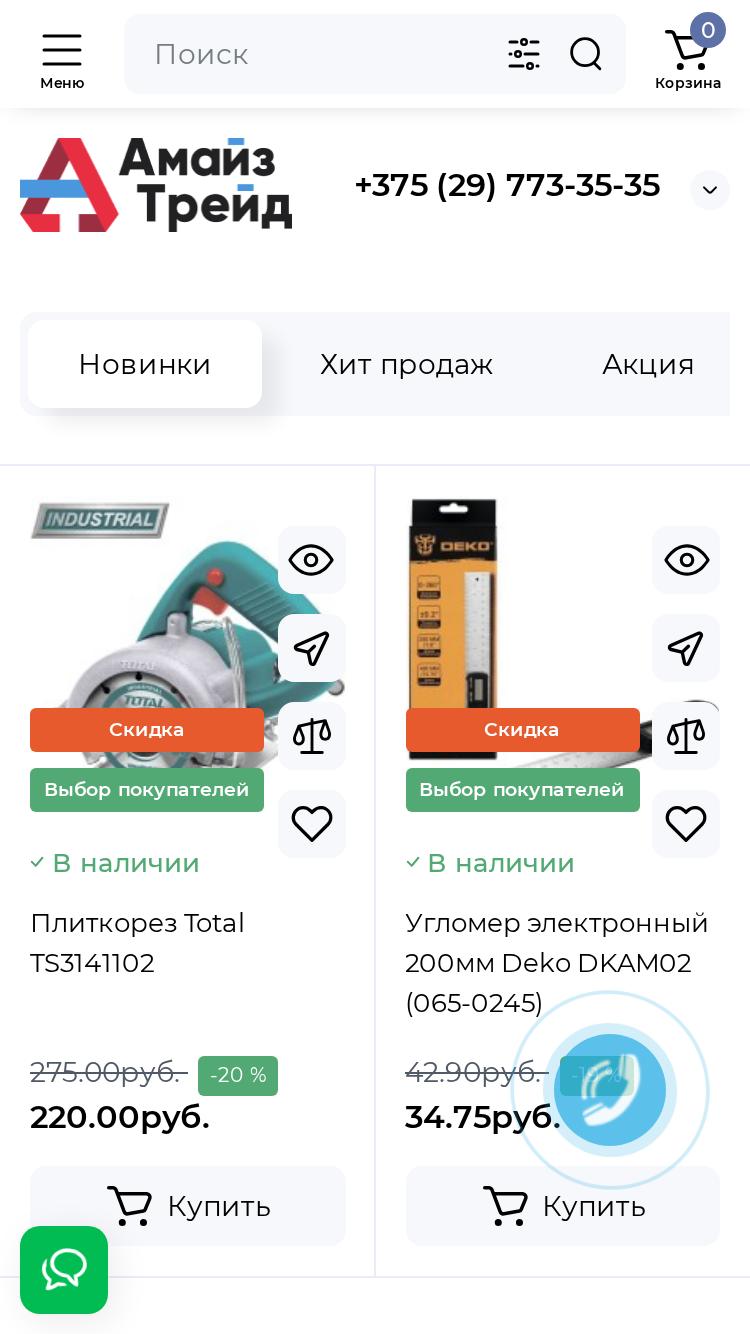Expand the phone numbers dropdown

[x=710, y=190]
